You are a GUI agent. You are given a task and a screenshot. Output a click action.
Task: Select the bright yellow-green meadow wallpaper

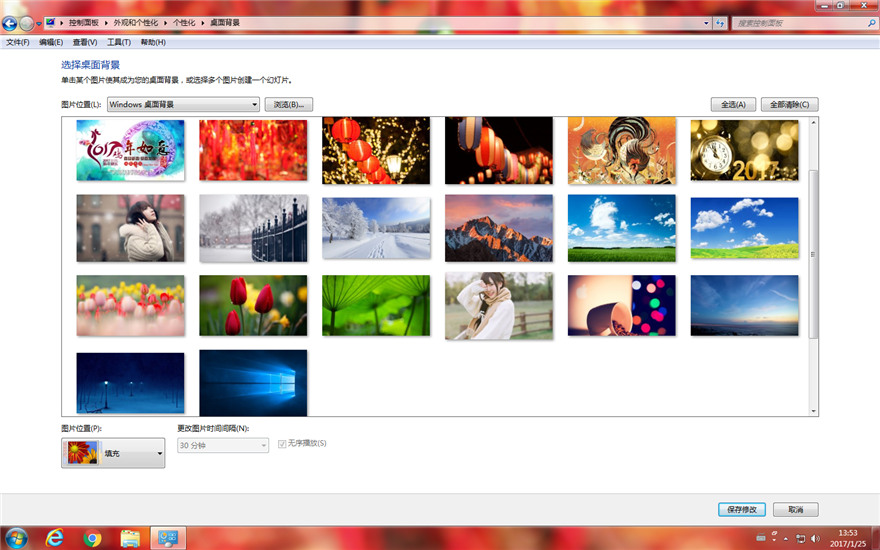coord(745,228)
